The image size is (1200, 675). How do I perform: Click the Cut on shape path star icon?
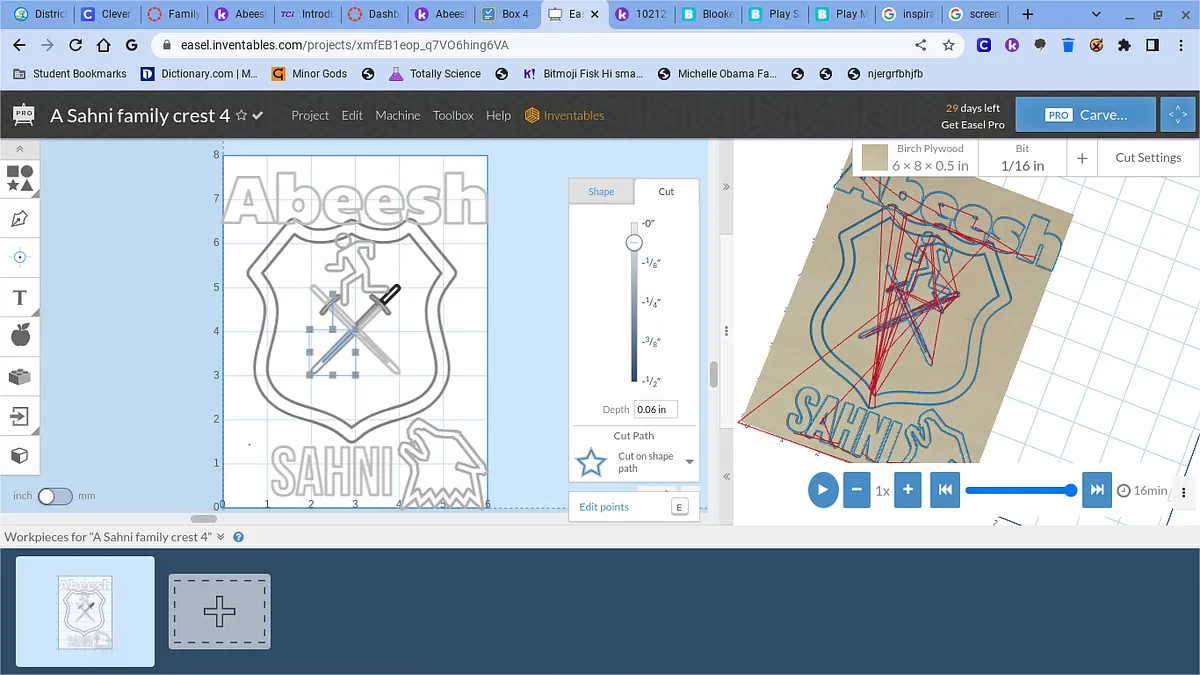tap(591, 463)
